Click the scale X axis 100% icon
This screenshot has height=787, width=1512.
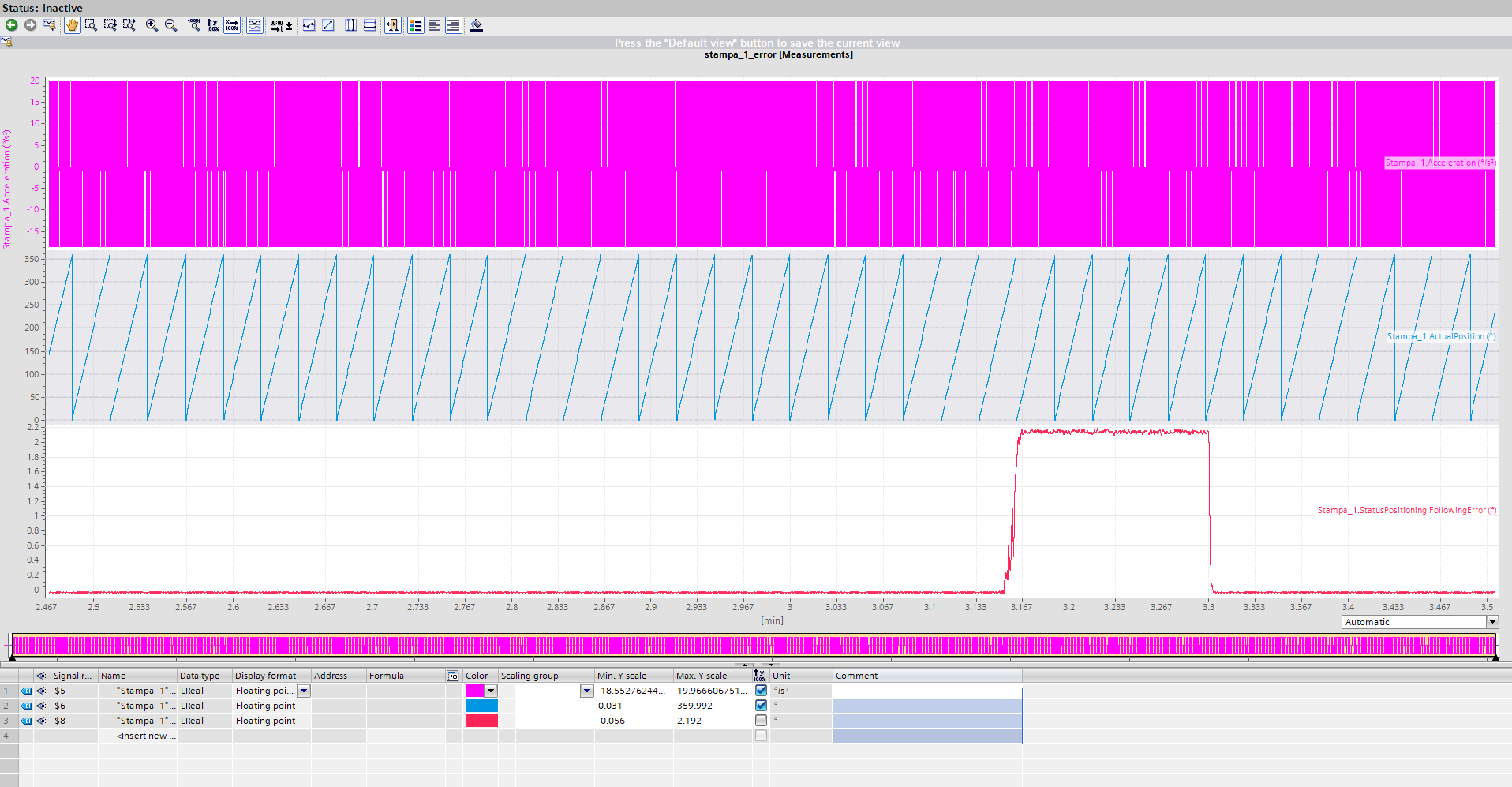click(231, 25)
